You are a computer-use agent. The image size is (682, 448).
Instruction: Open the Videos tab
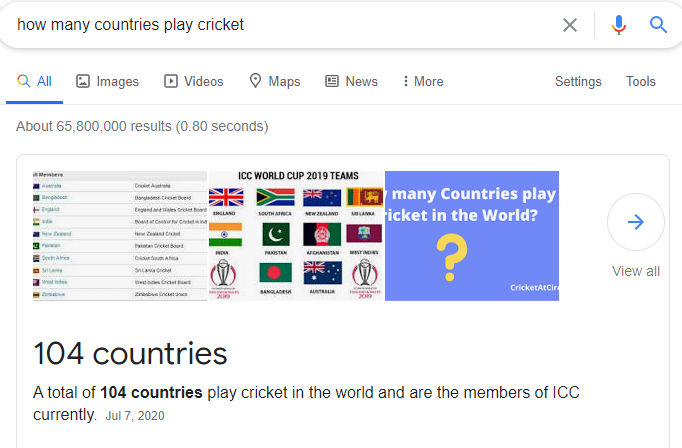[194, 81]
